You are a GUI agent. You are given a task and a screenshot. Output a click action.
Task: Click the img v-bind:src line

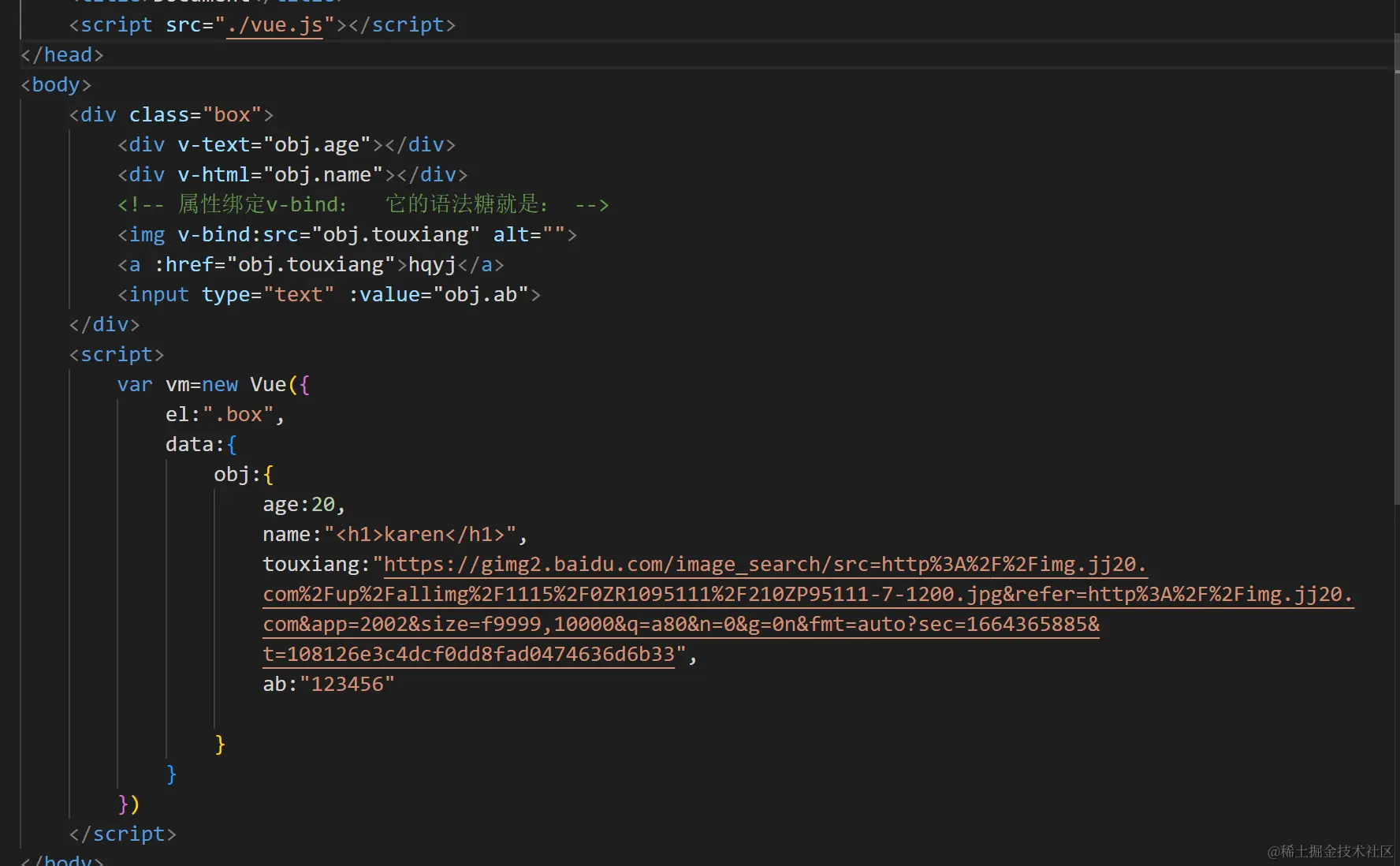(347, 235)
